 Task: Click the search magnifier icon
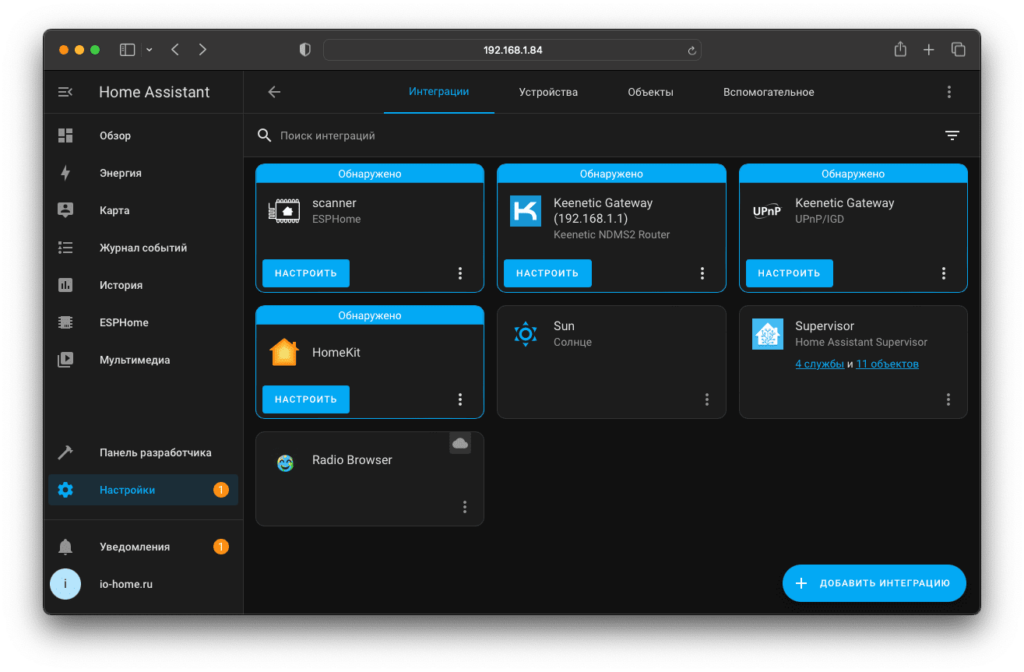(x=264, y=135)
